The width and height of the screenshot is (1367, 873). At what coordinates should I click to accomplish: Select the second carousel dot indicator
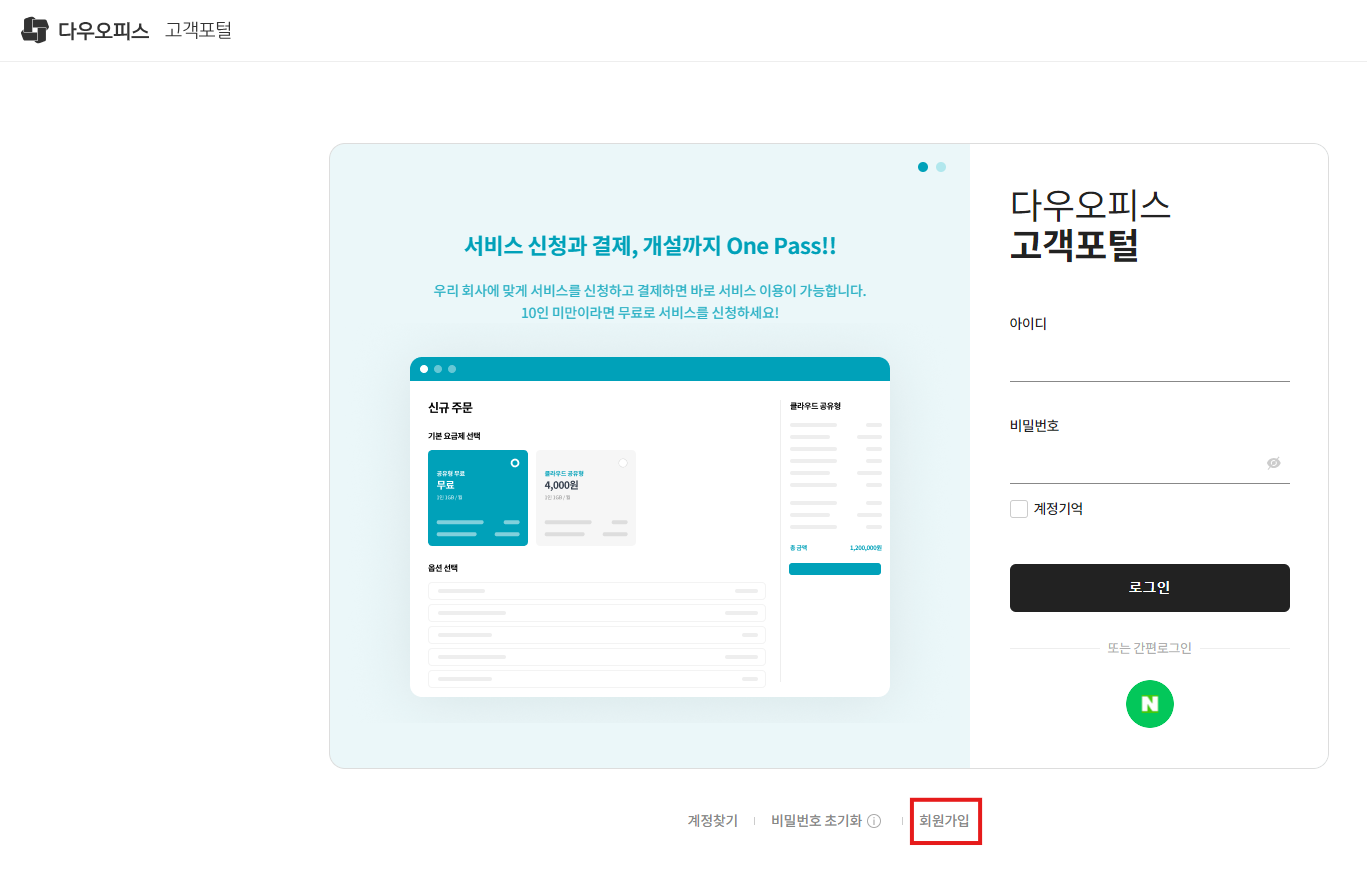click(941, 167)
